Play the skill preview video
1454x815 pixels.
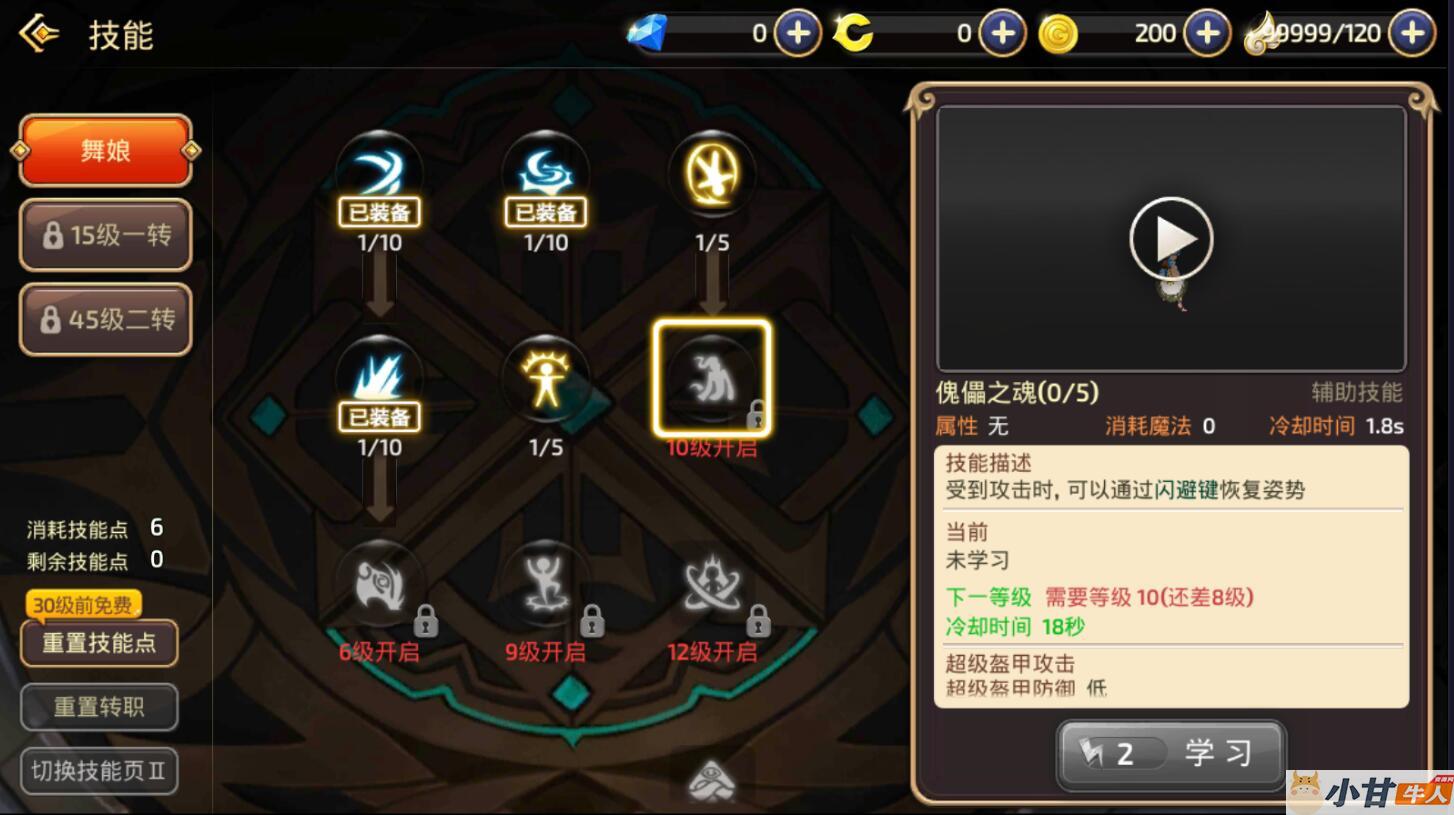pos(1171,239)
